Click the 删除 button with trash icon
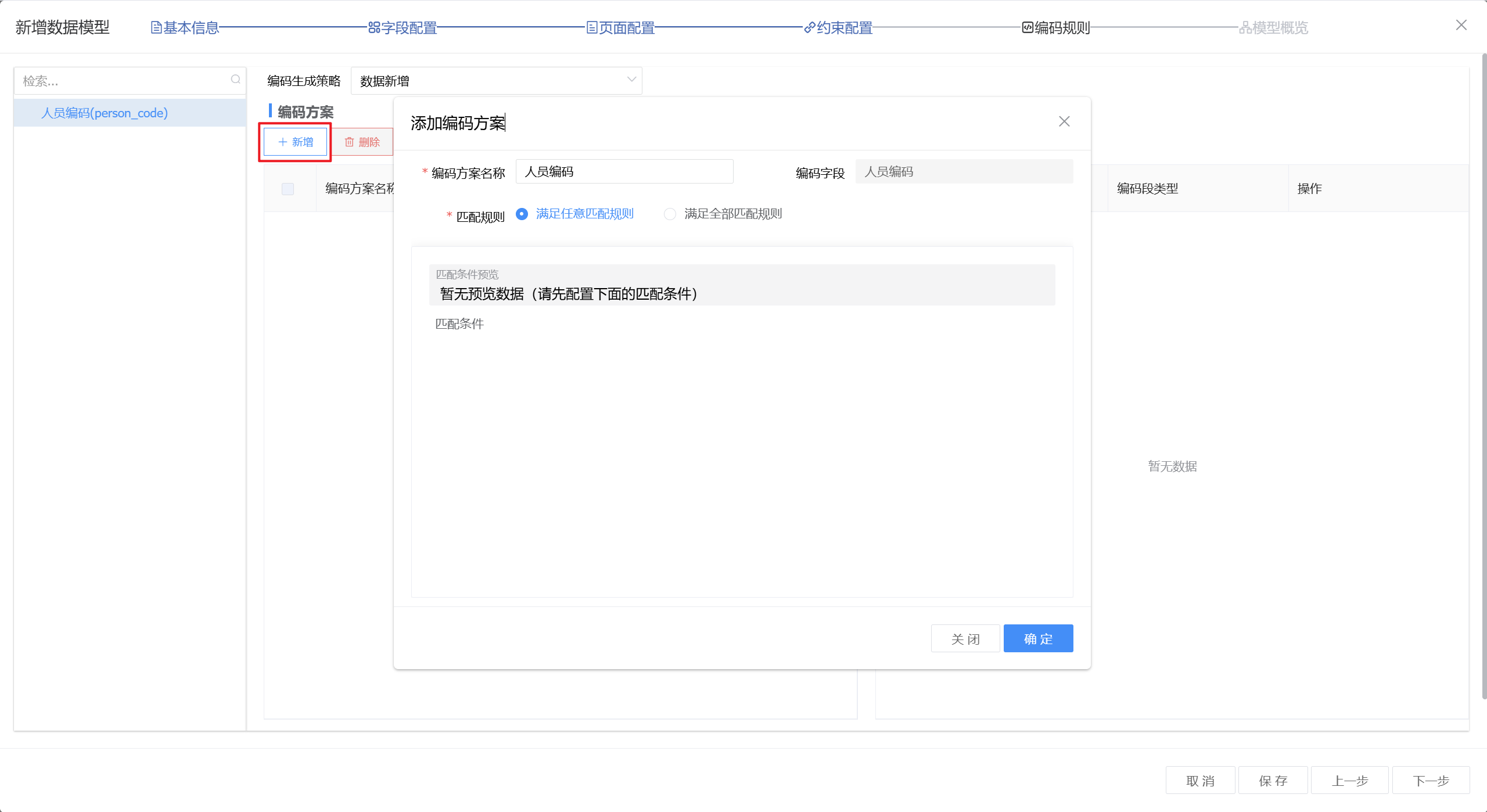The height and width of the screenshot is (812, 1487). 362,142
